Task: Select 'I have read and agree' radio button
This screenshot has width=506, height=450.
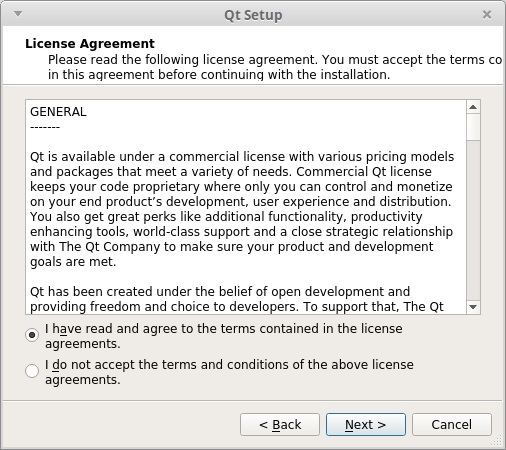Action: [x=32, y=335]
